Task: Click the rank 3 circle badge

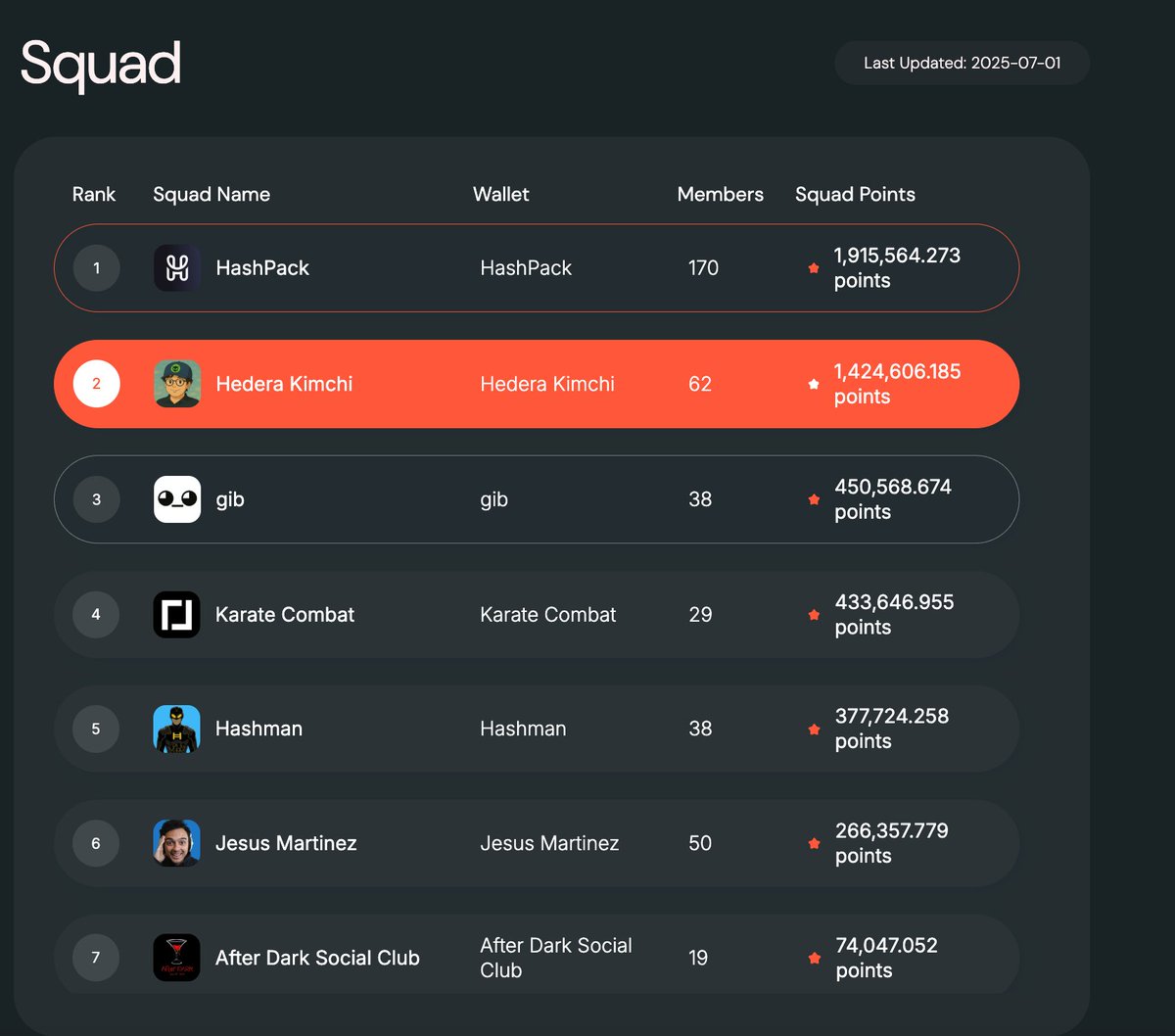Action: point(96,499)
